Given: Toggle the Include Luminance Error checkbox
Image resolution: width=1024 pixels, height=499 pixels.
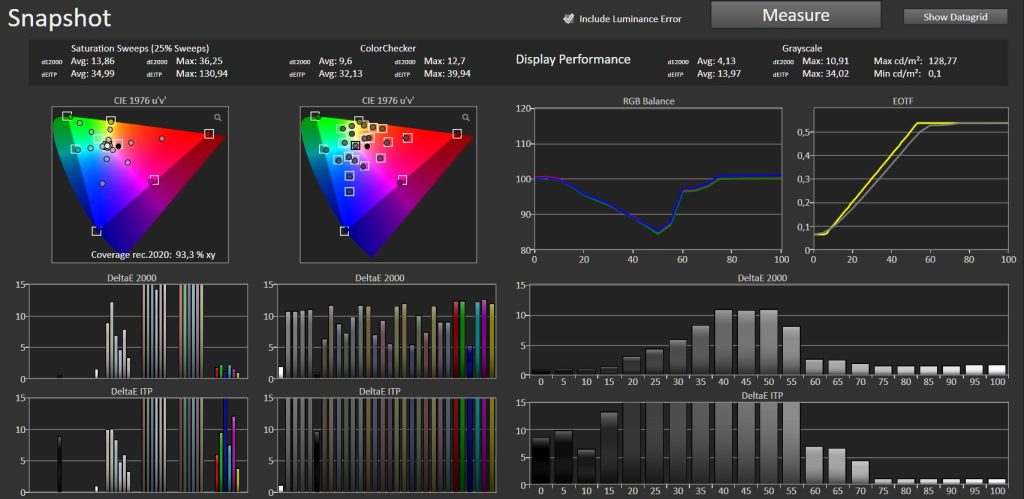Looking at the screenshot, I should [568, 19].
